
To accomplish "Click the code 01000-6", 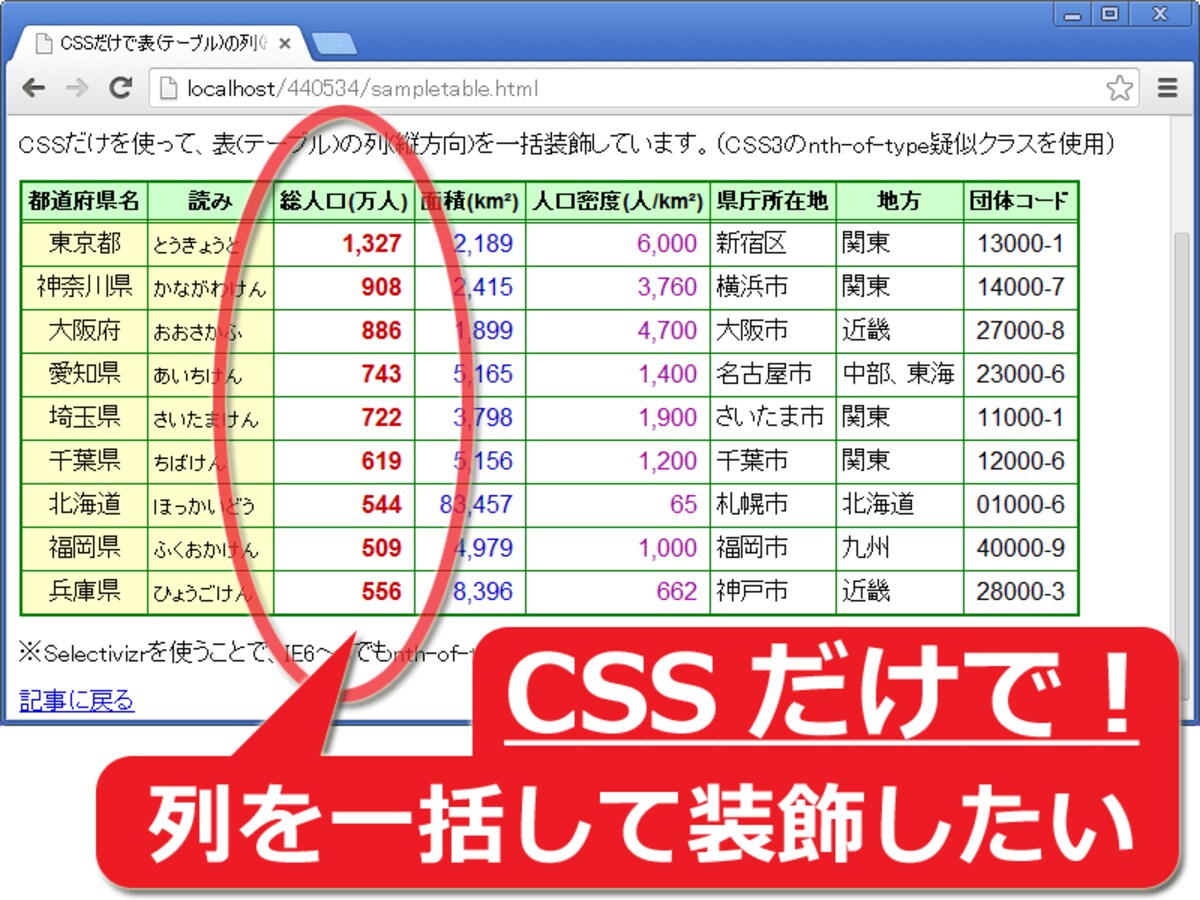I will 1021,504.
